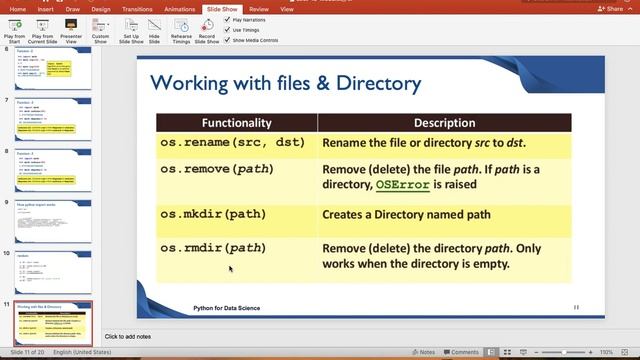640x360 pixels.
Task: Select slide 9 thumbnail
Action: [53, 221]
